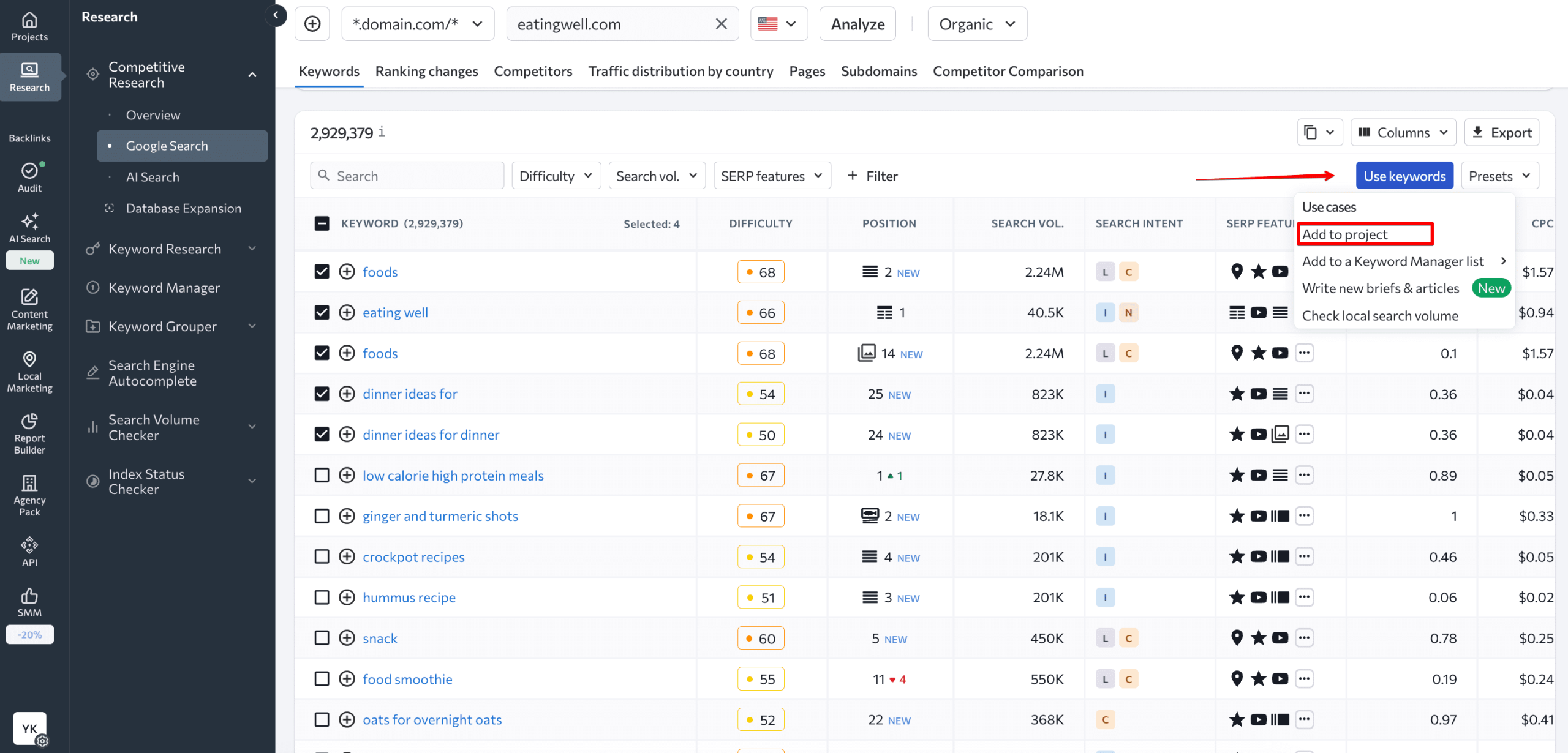Open the settings gear near the YK avatar
1568x753 pixels.
42,741
